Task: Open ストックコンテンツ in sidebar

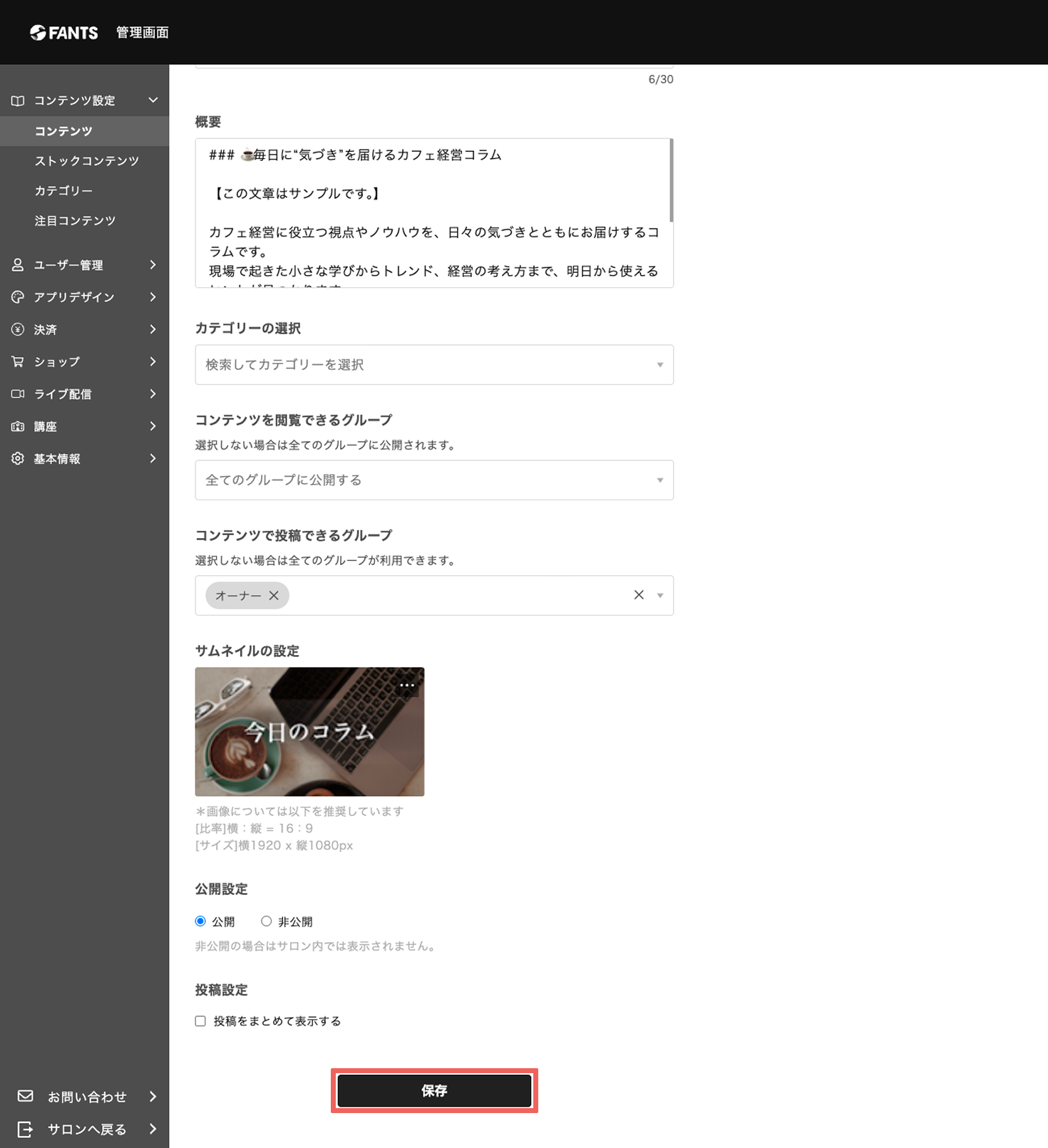Action: coord(87,161)
